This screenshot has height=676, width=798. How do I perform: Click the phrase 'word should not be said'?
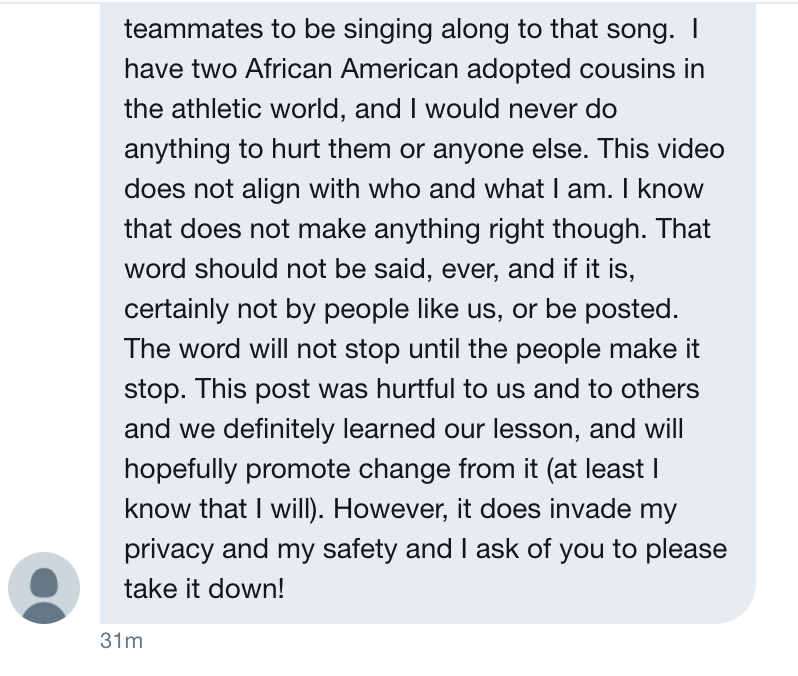click(278, 269)
